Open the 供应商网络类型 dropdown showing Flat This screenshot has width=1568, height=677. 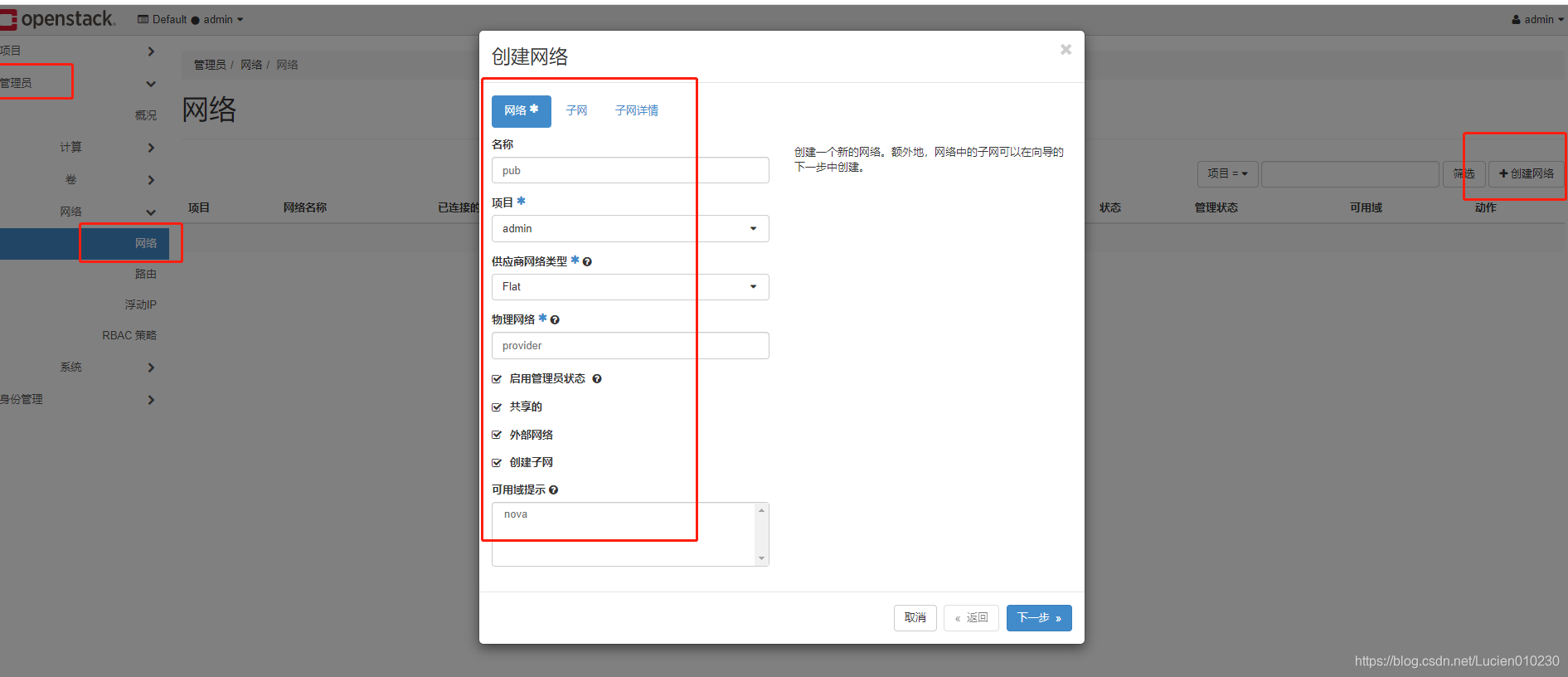coord(630,287)
